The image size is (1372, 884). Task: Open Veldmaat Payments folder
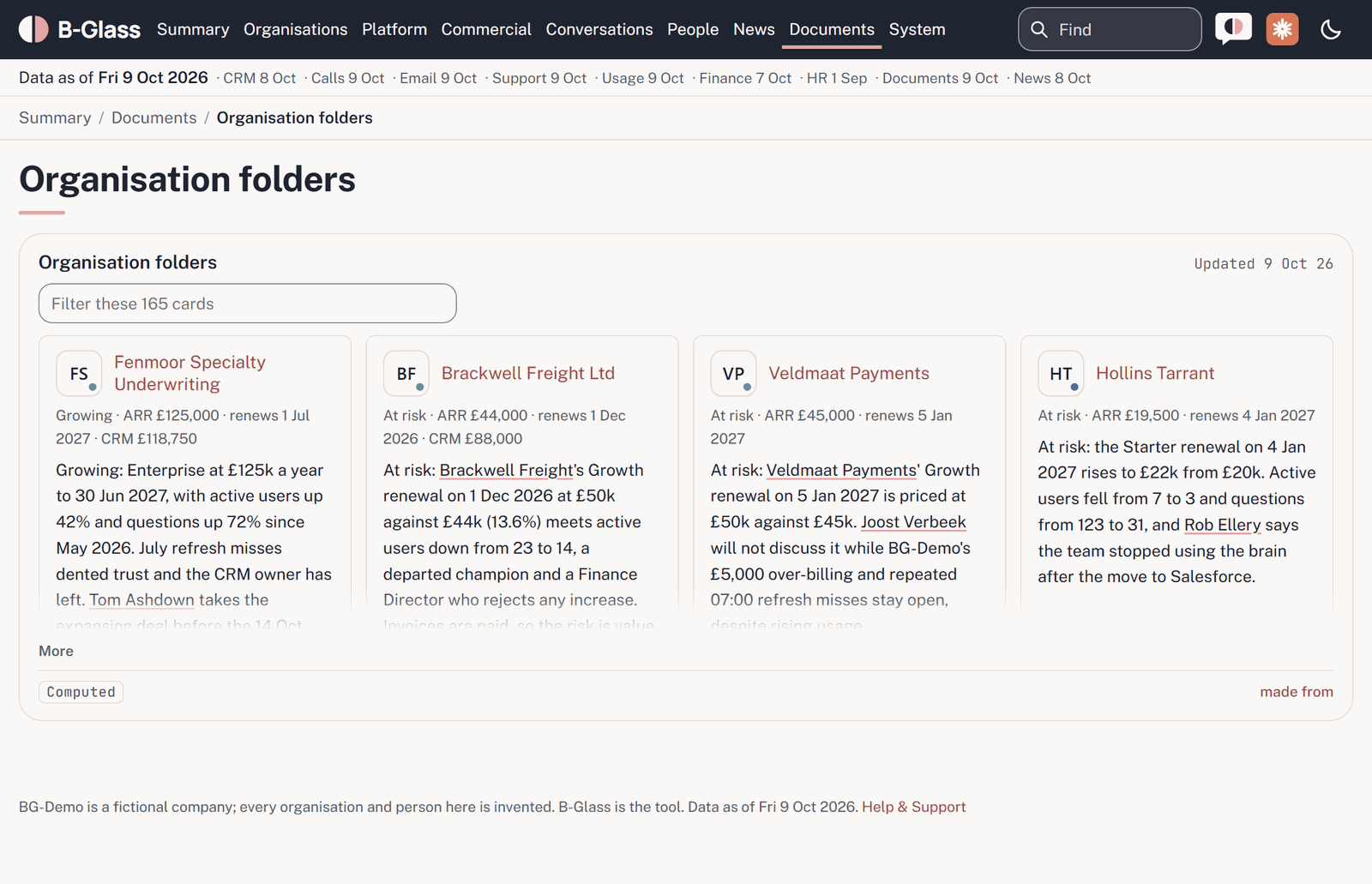(x=849, y=373)
